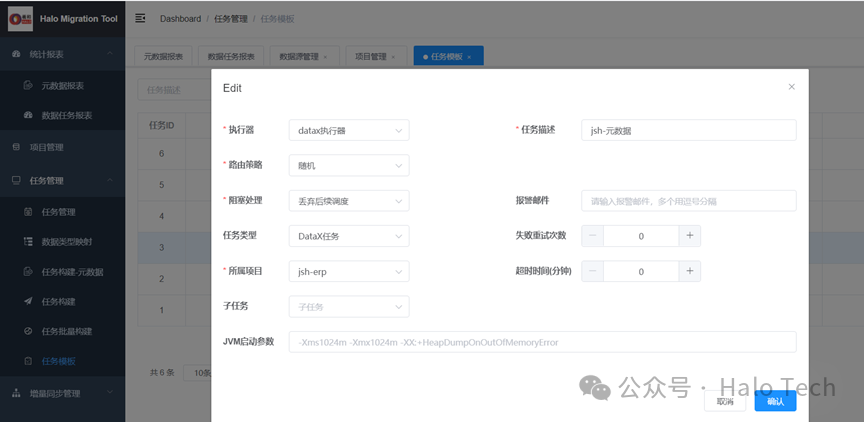Viewport: 864px width, 422px height.
Task: Click the 取消 cancel button
Action: coord(725,401)
